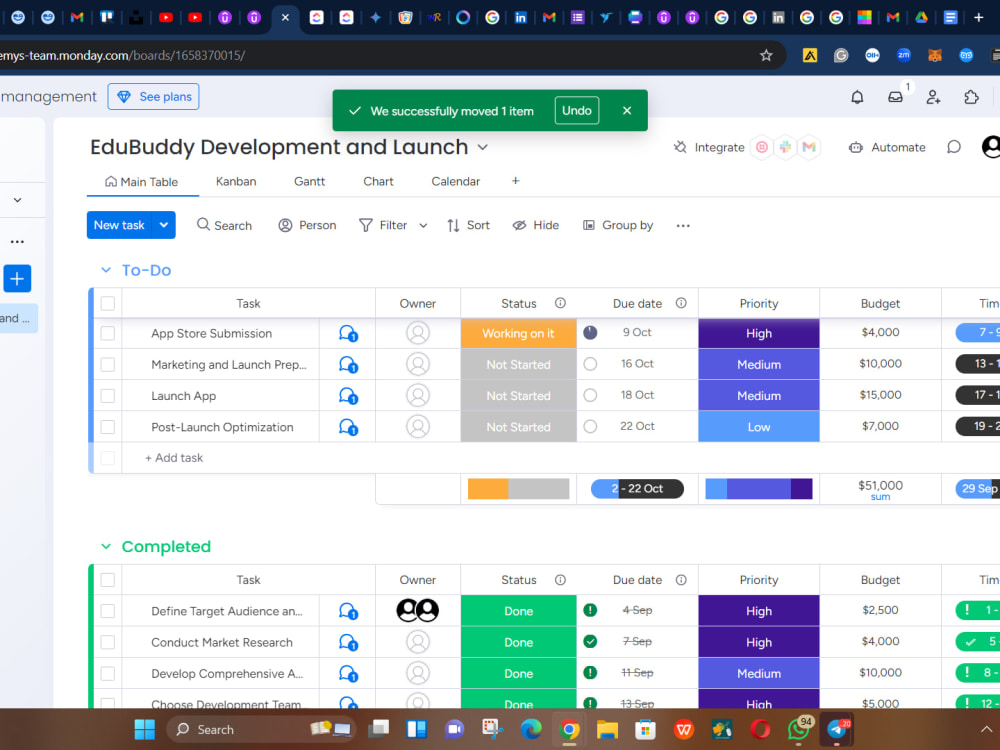Tick the Define Target Audience checkbox
This screenshot has height=750, width=1000.
108,611
